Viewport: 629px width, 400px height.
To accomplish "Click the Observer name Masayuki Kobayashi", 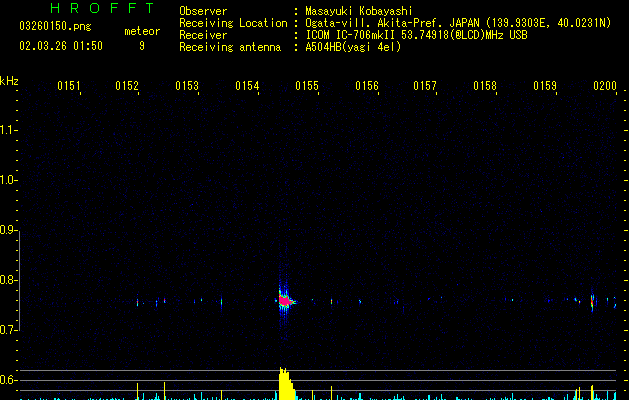I will pos(359,11).
